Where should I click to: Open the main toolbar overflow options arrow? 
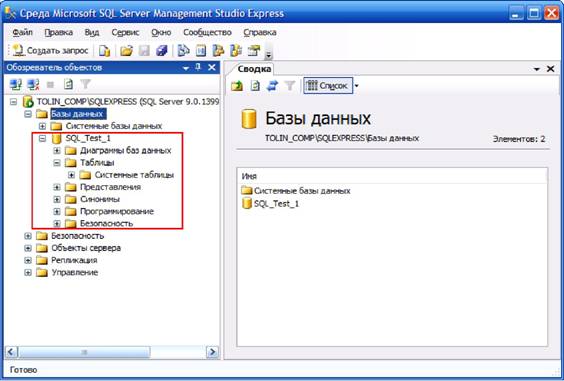[268, 53]
